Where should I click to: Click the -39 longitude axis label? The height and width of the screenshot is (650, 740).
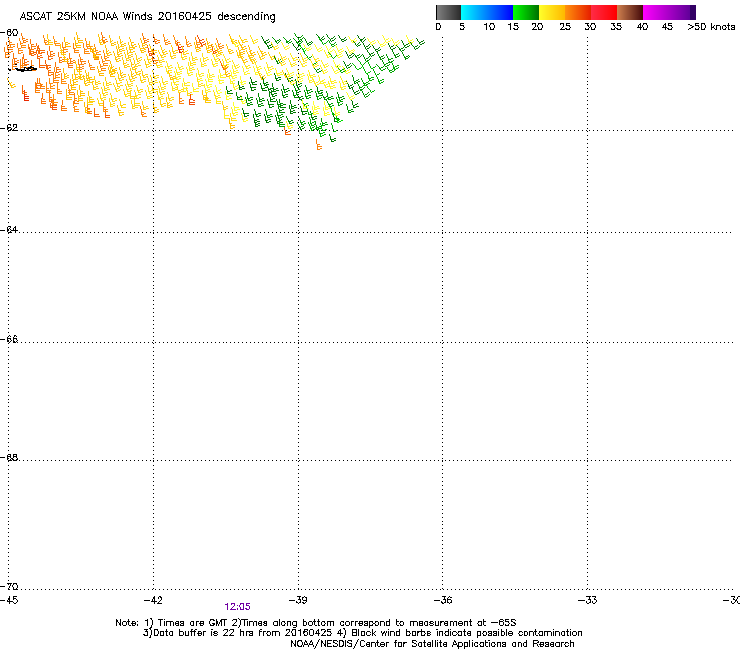[x=298, y=600]
